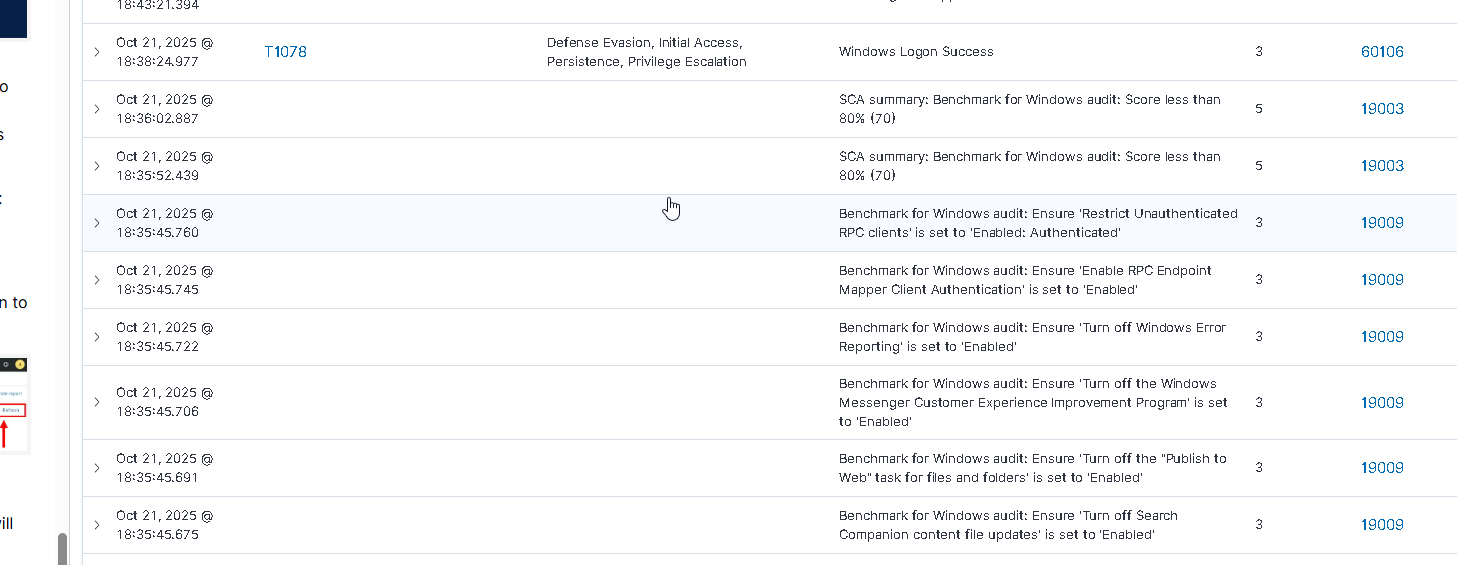
Task: Open rule 19009 for Windows Messenger event
Action: click(1382, 403)
